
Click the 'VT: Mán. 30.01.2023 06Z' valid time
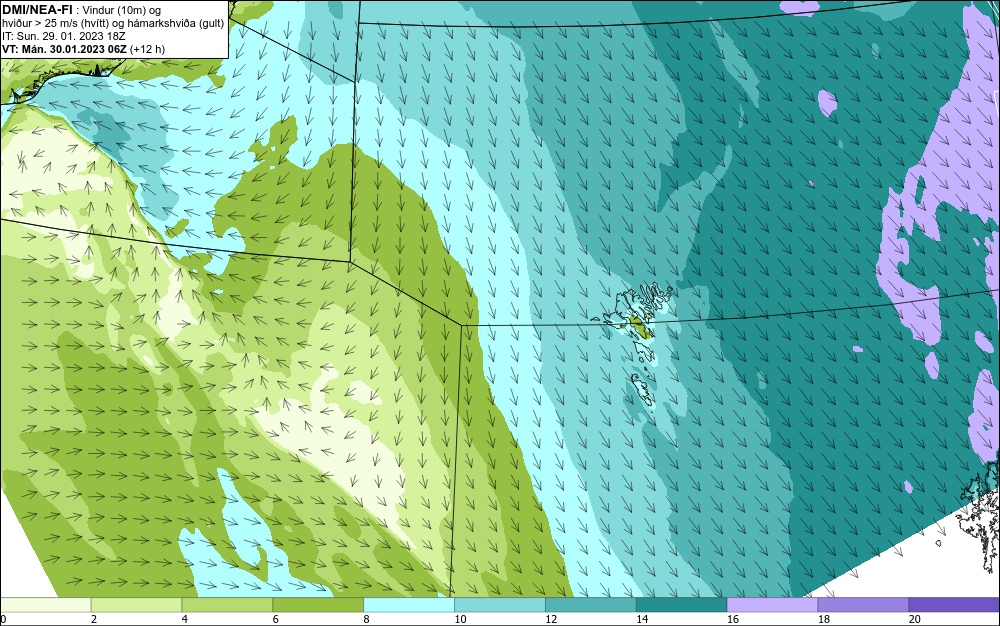64,49
